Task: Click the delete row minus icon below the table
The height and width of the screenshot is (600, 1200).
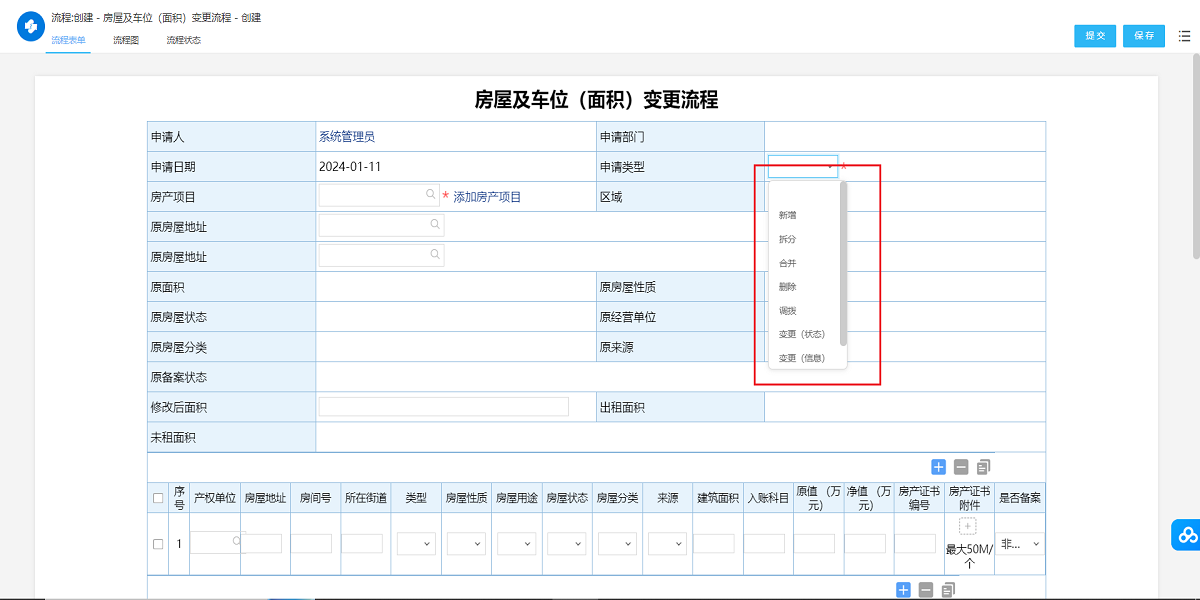Action: pyautogui.click(x=926, y=591)
